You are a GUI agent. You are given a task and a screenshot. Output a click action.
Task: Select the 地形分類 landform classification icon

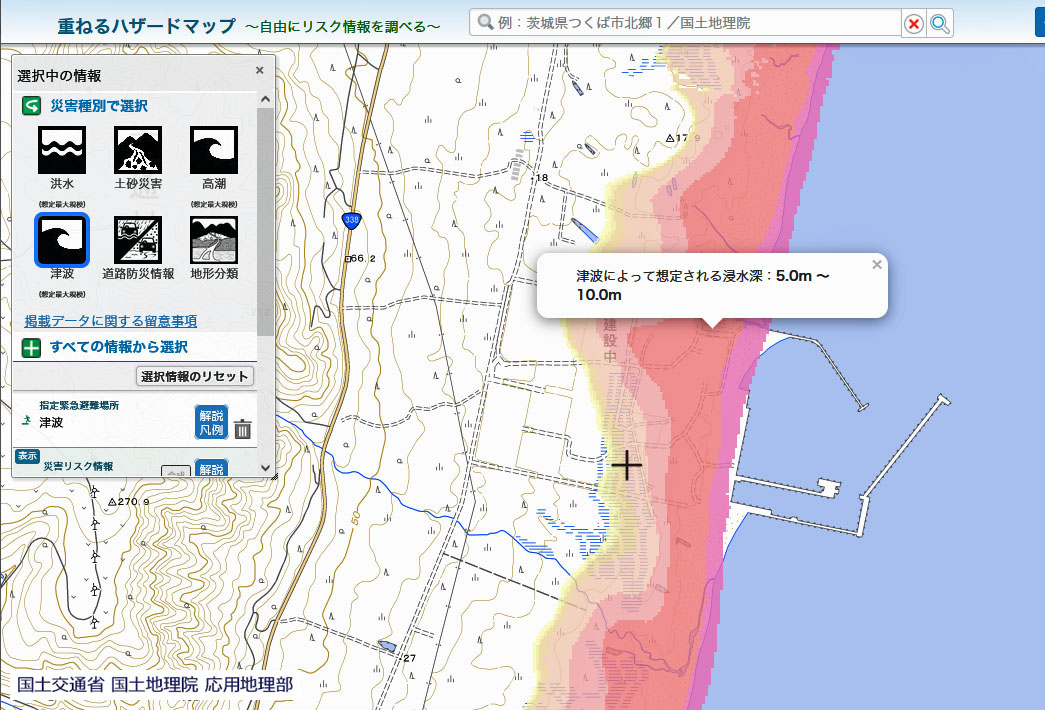click(x=214, y=240)
